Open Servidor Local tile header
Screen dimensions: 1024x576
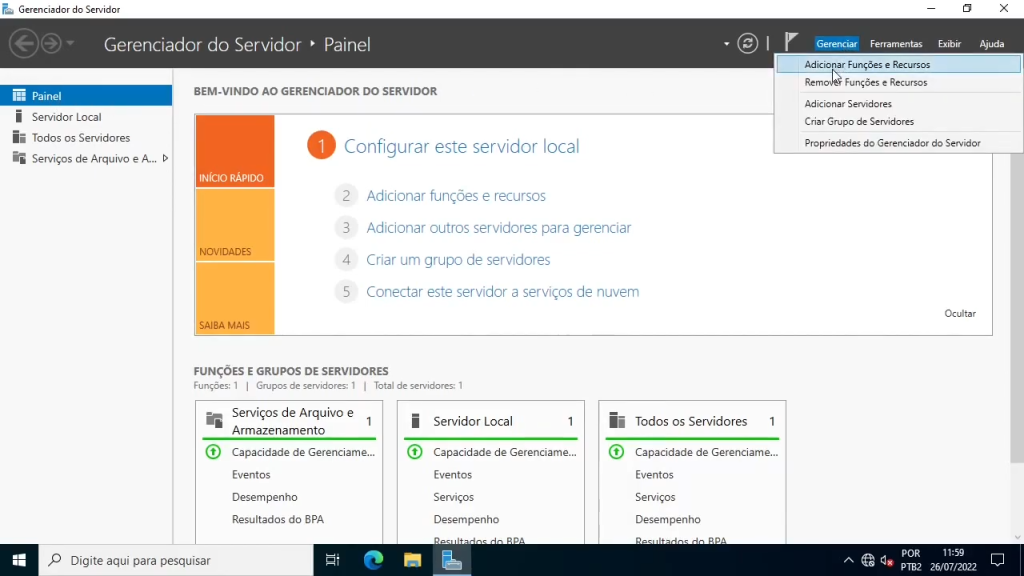pos(491,421)
